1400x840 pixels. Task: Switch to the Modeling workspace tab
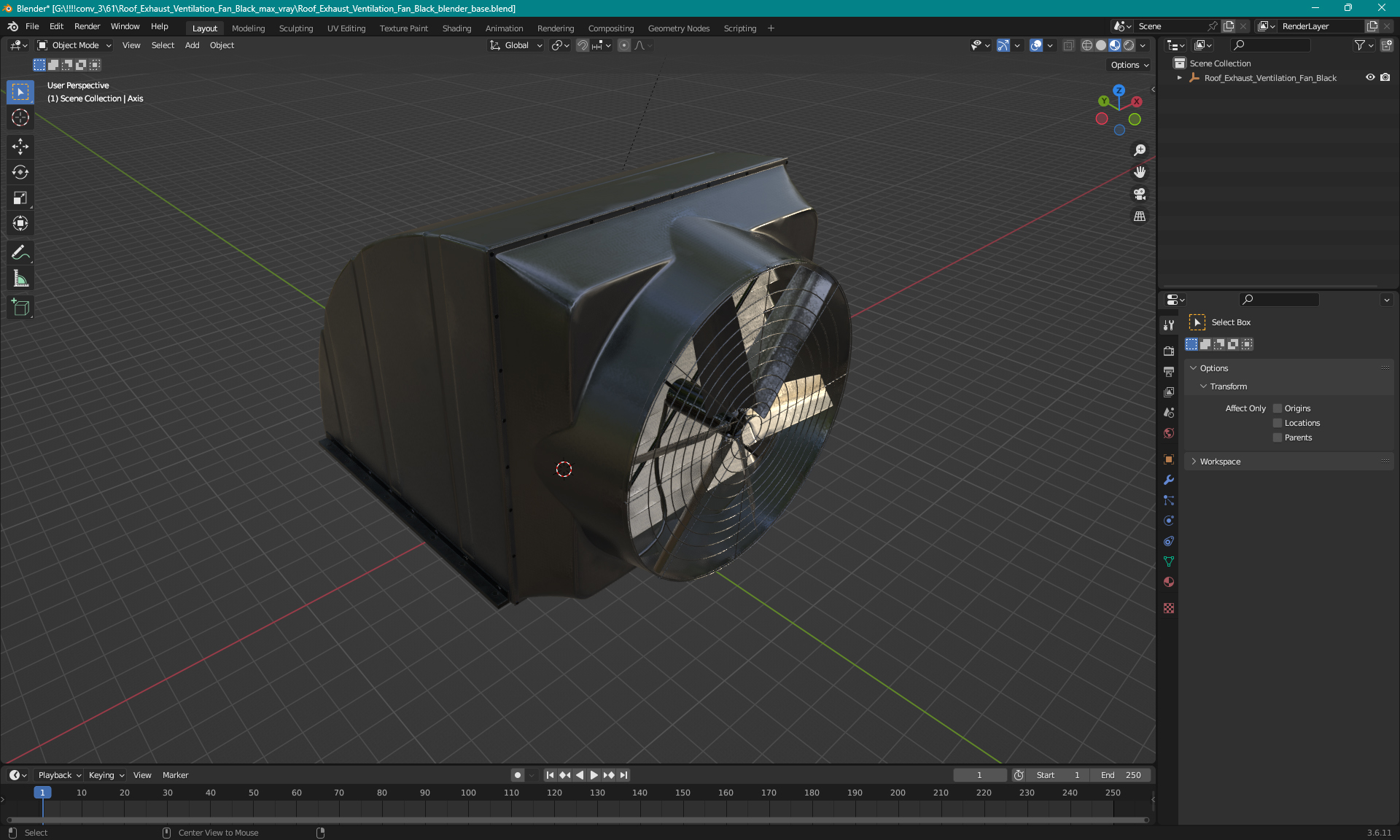click(x=248, y=28)
